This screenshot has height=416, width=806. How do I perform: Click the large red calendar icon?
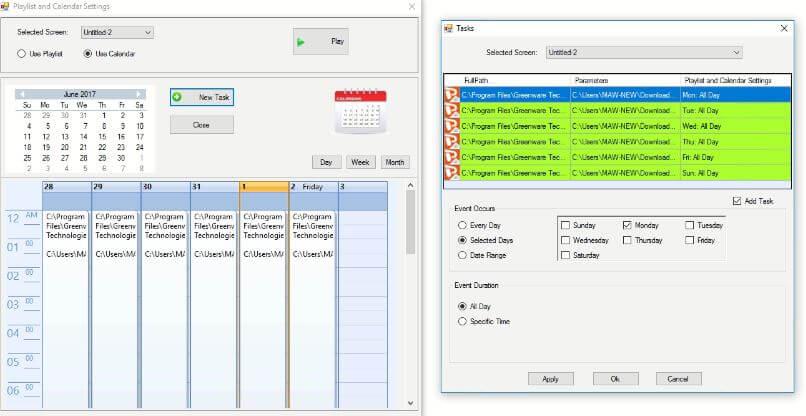(x=360, y=111)
